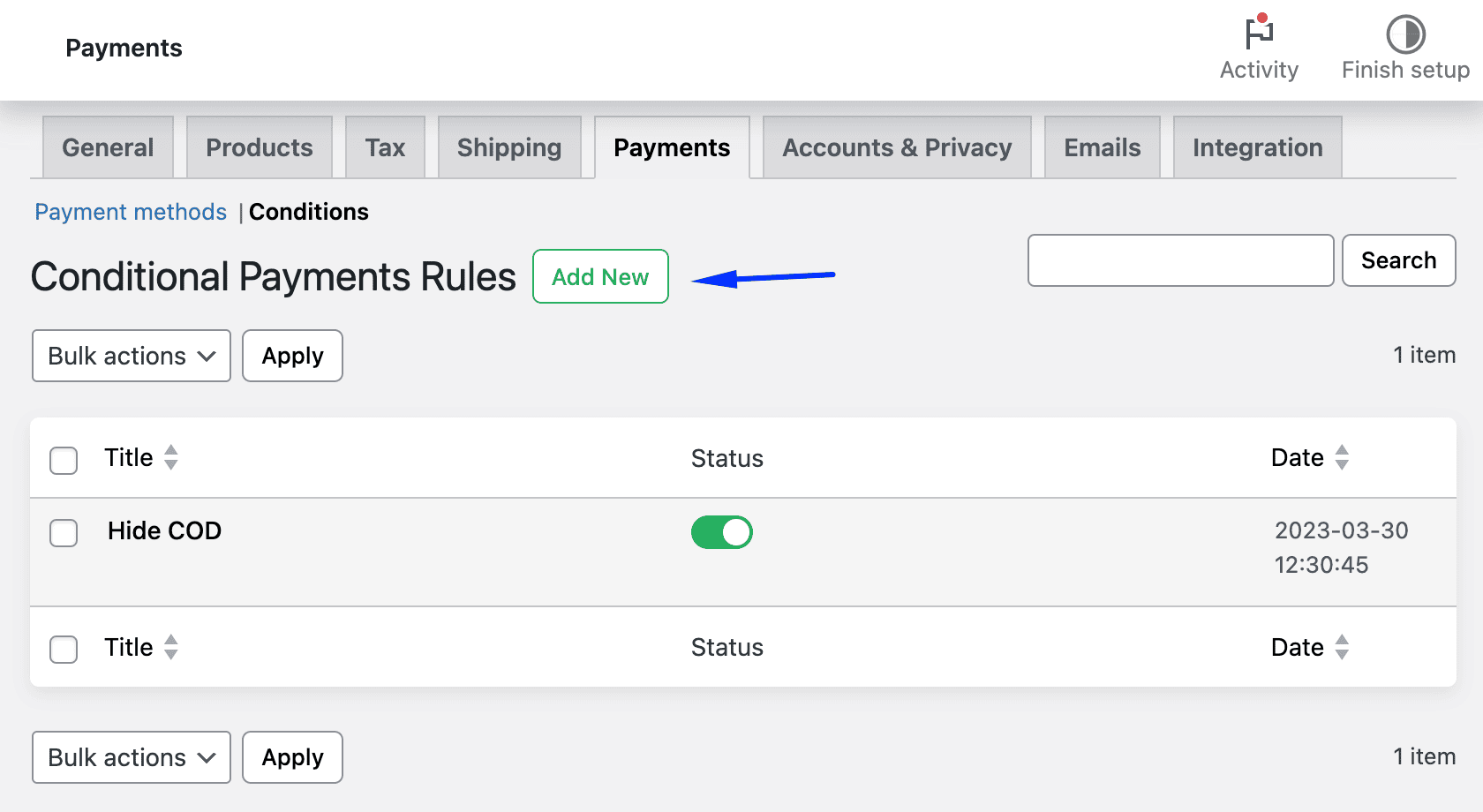
Task: Click the Title sort arrows in footer row
Action: click(x=171, y=647)
